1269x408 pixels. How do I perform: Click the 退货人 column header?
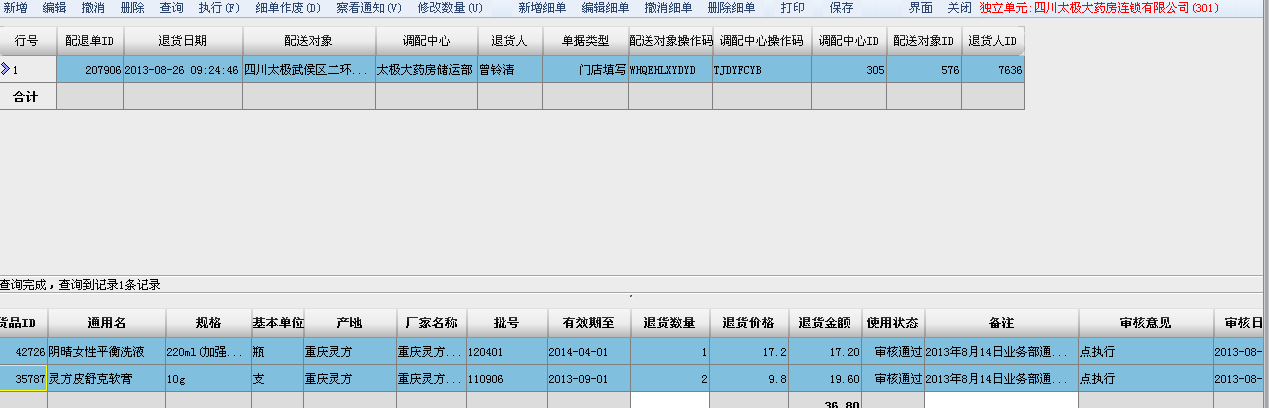510,41
